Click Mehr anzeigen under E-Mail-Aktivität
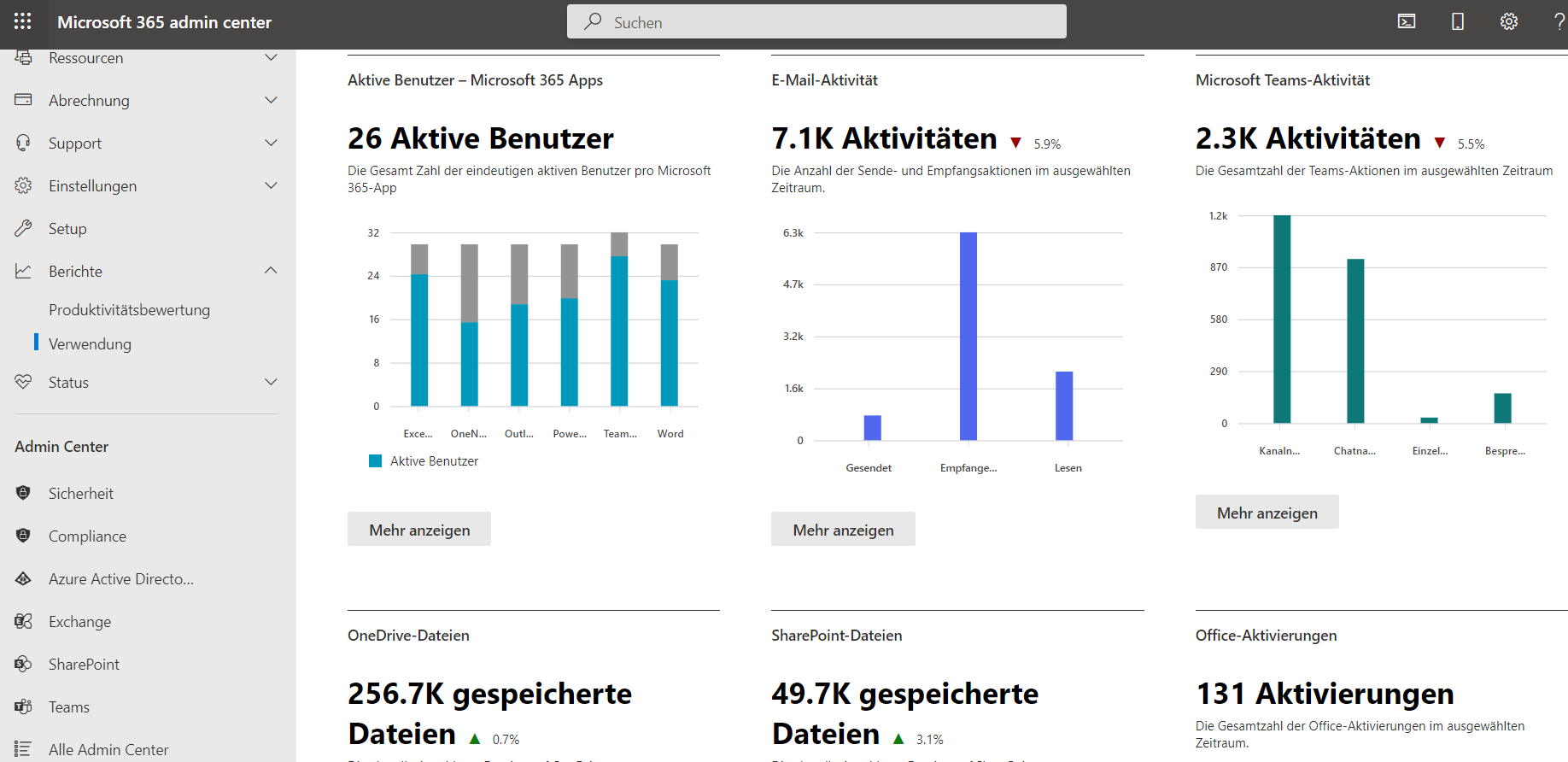 click(843, 529)
